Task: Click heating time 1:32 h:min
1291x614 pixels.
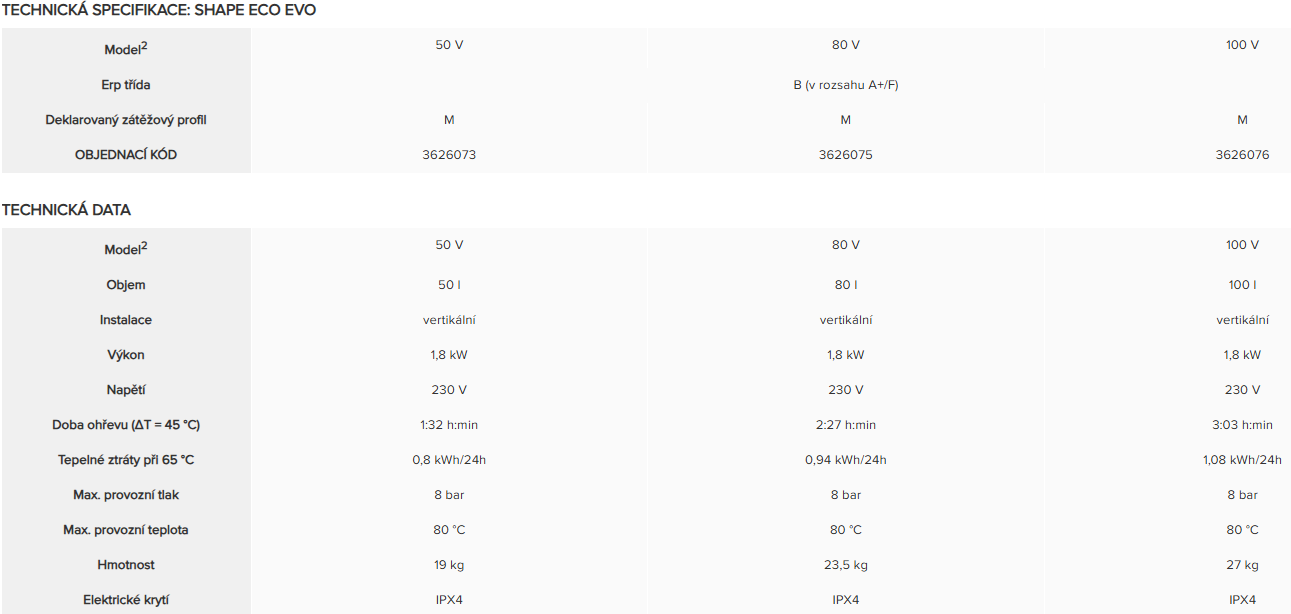Action: pos(449,425)
